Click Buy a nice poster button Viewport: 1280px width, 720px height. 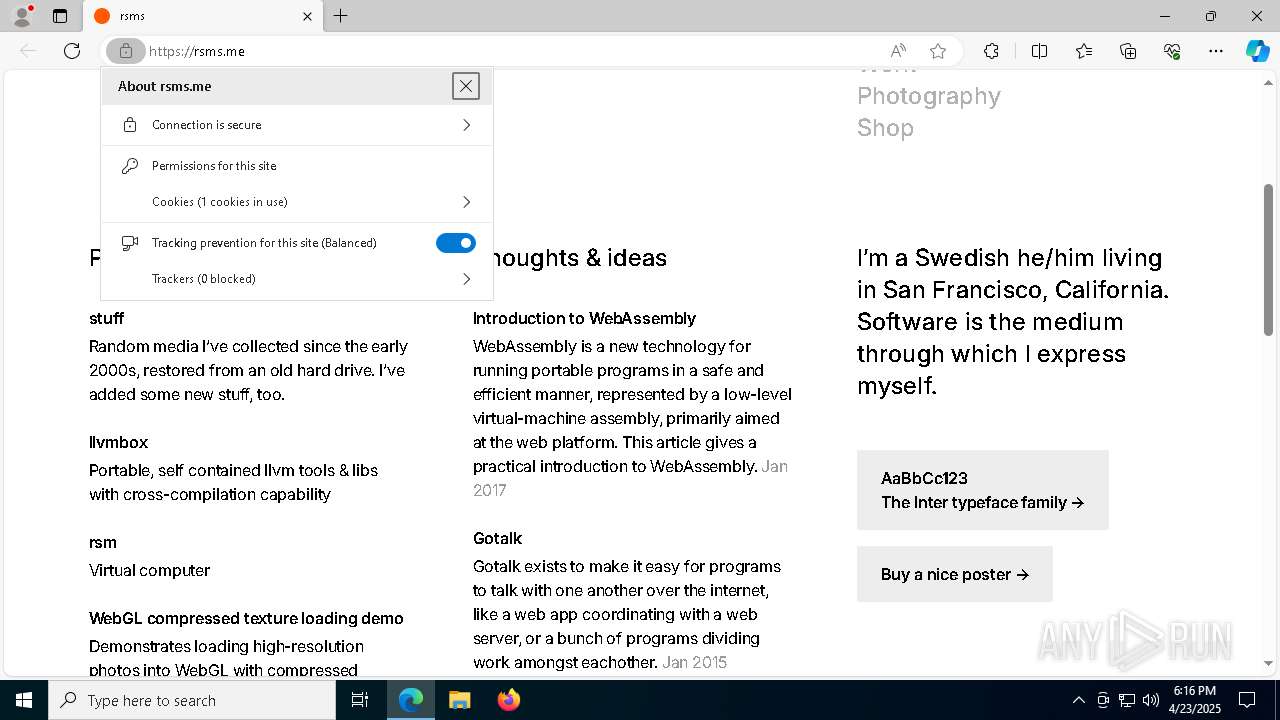[955, 574]
